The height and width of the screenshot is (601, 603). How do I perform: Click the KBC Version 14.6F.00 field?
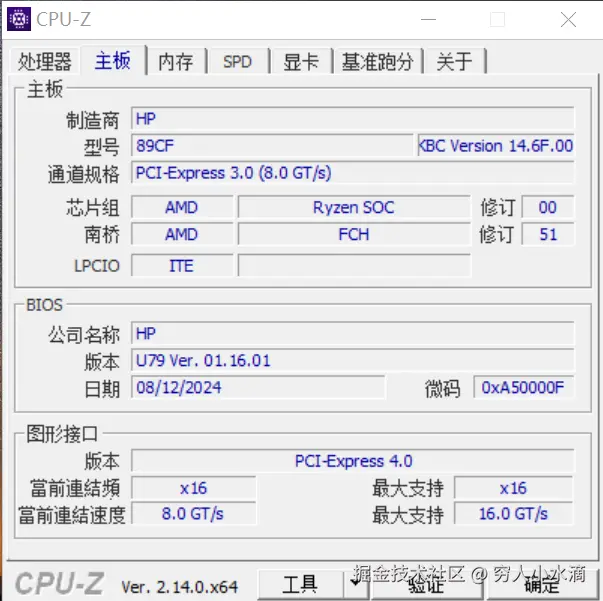coord(496,145)
